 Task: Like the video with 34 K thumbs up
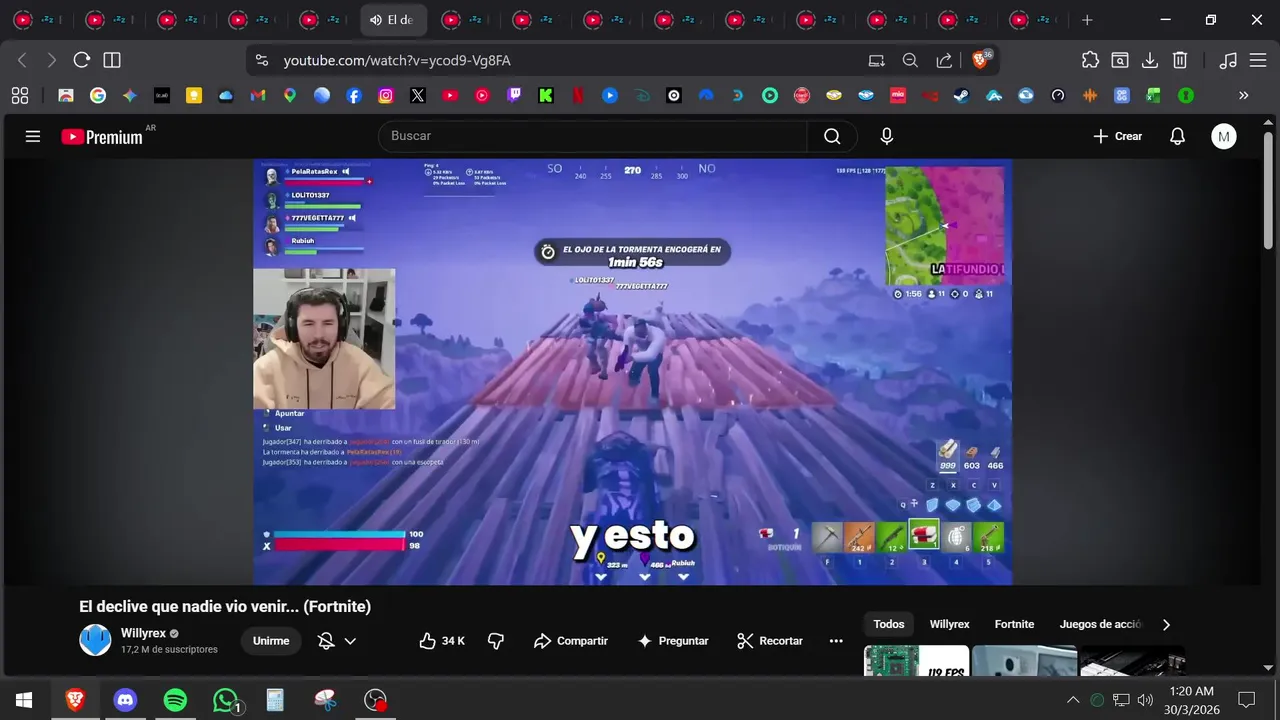coord(442,641)
